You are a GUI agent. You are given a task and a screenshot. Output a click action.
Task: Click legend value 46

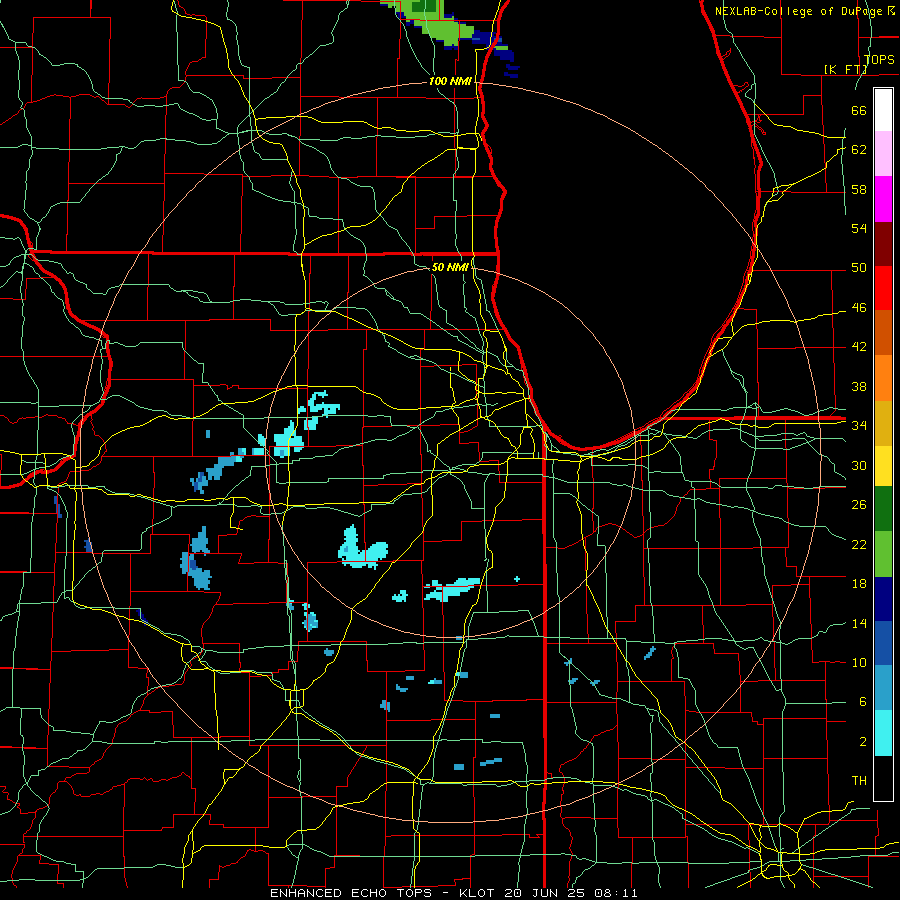tap(859, 308)
